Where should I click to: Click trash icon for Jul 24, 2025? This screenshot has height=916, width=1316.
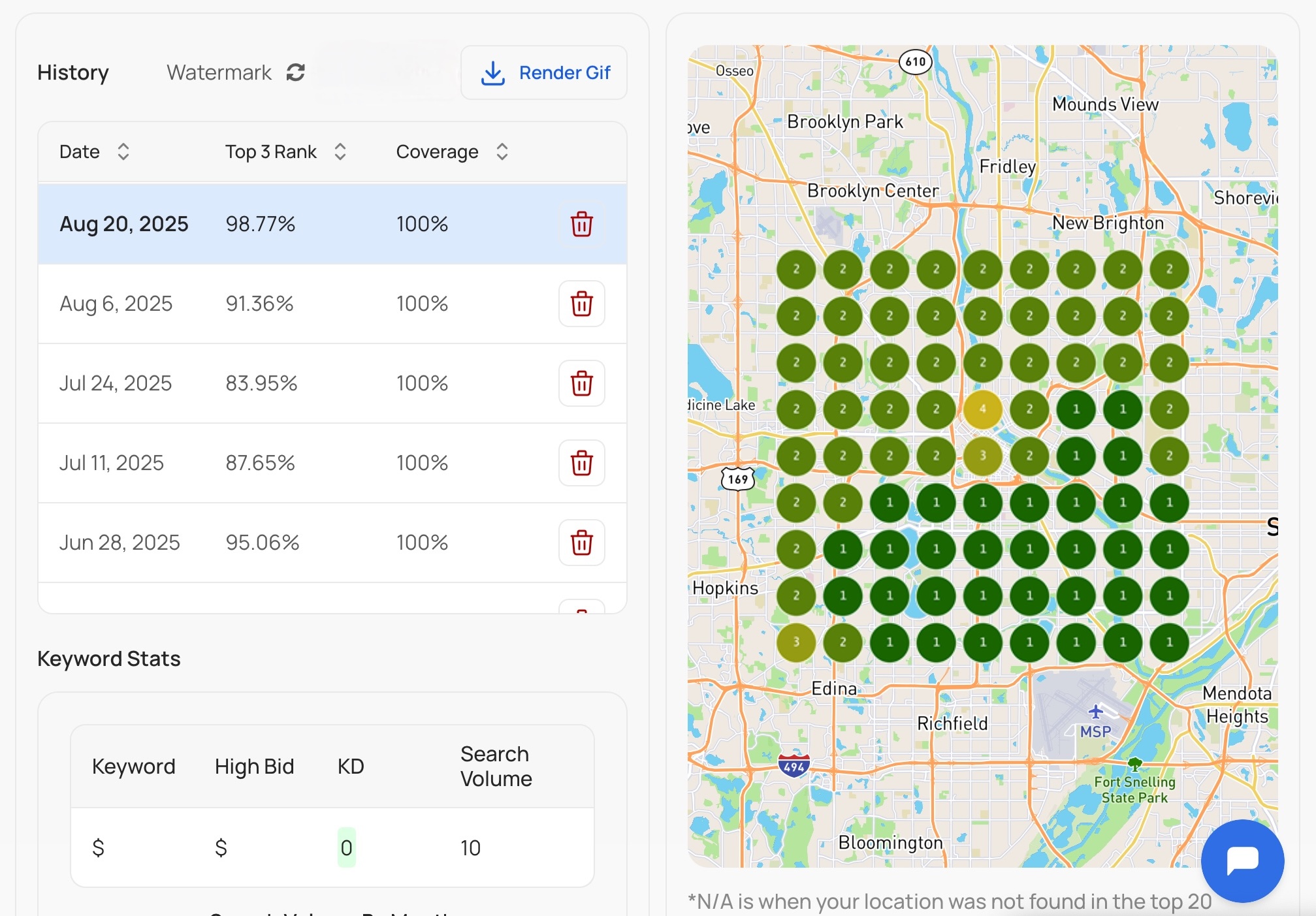coord(581,383)
